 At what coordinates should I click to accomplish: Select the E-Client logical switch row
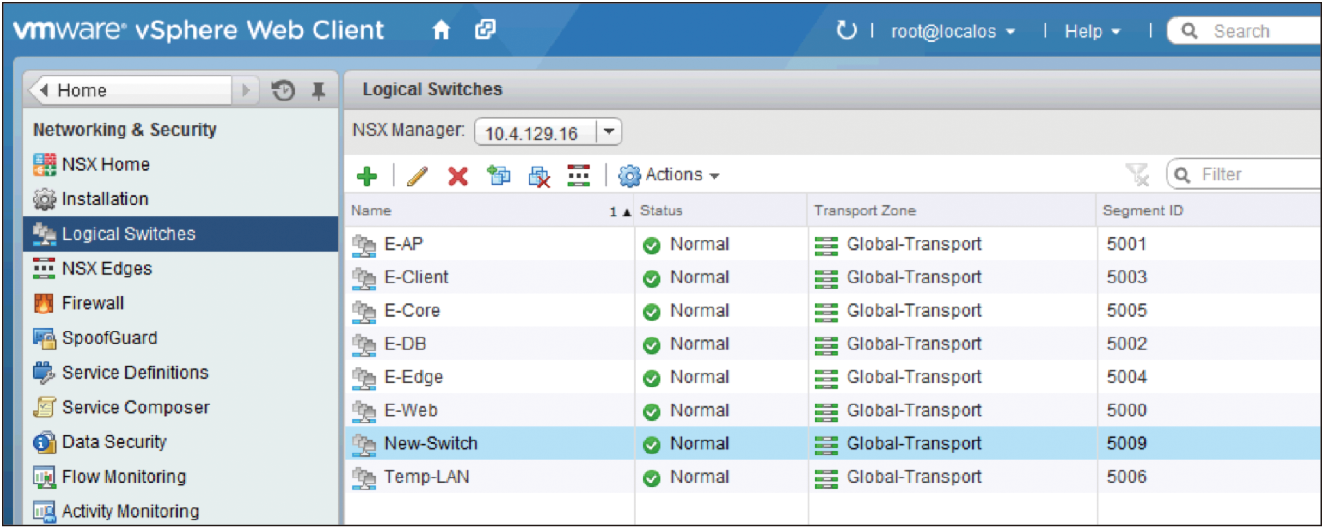(x=834, y=277)
